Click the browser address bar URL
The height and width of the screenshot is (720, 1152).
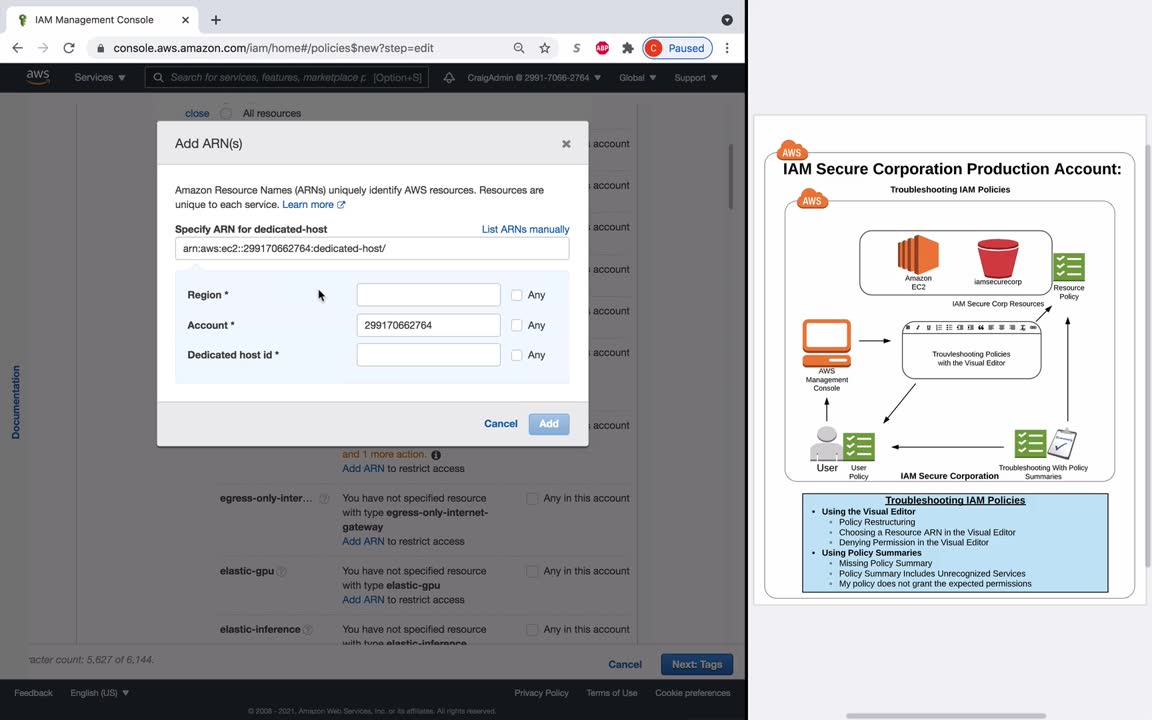[273, 48]
